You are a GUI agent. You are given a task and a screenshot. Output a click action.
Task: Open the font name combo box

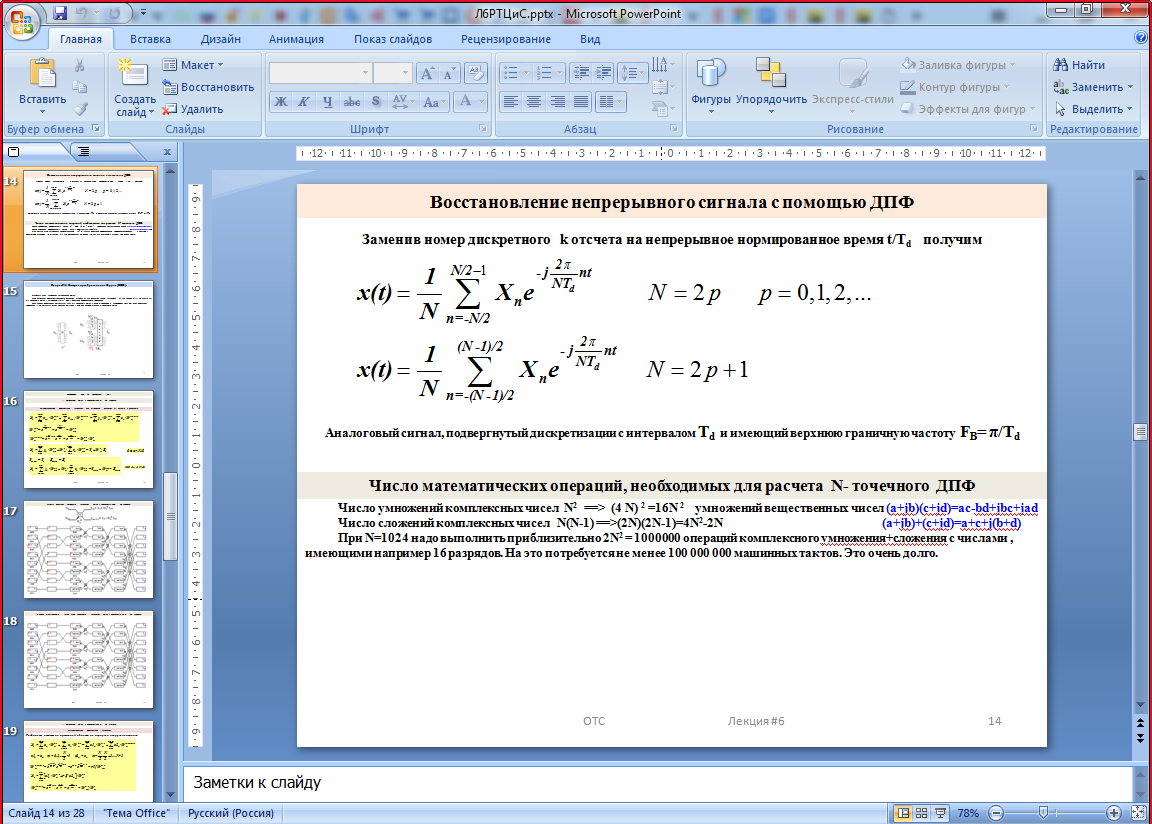coord(320,73)
